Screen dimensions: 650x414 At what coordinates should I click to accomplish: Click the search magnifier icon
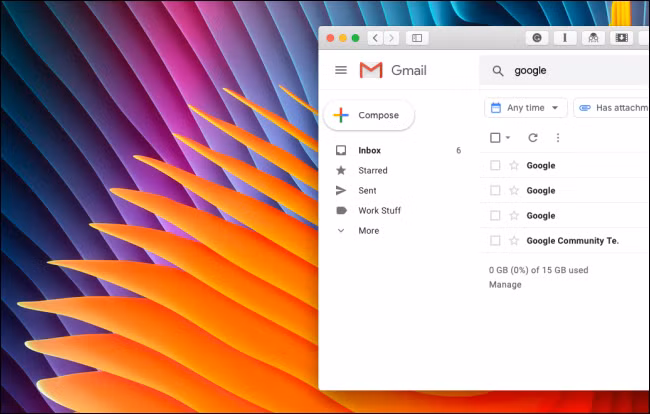point(498,71)
